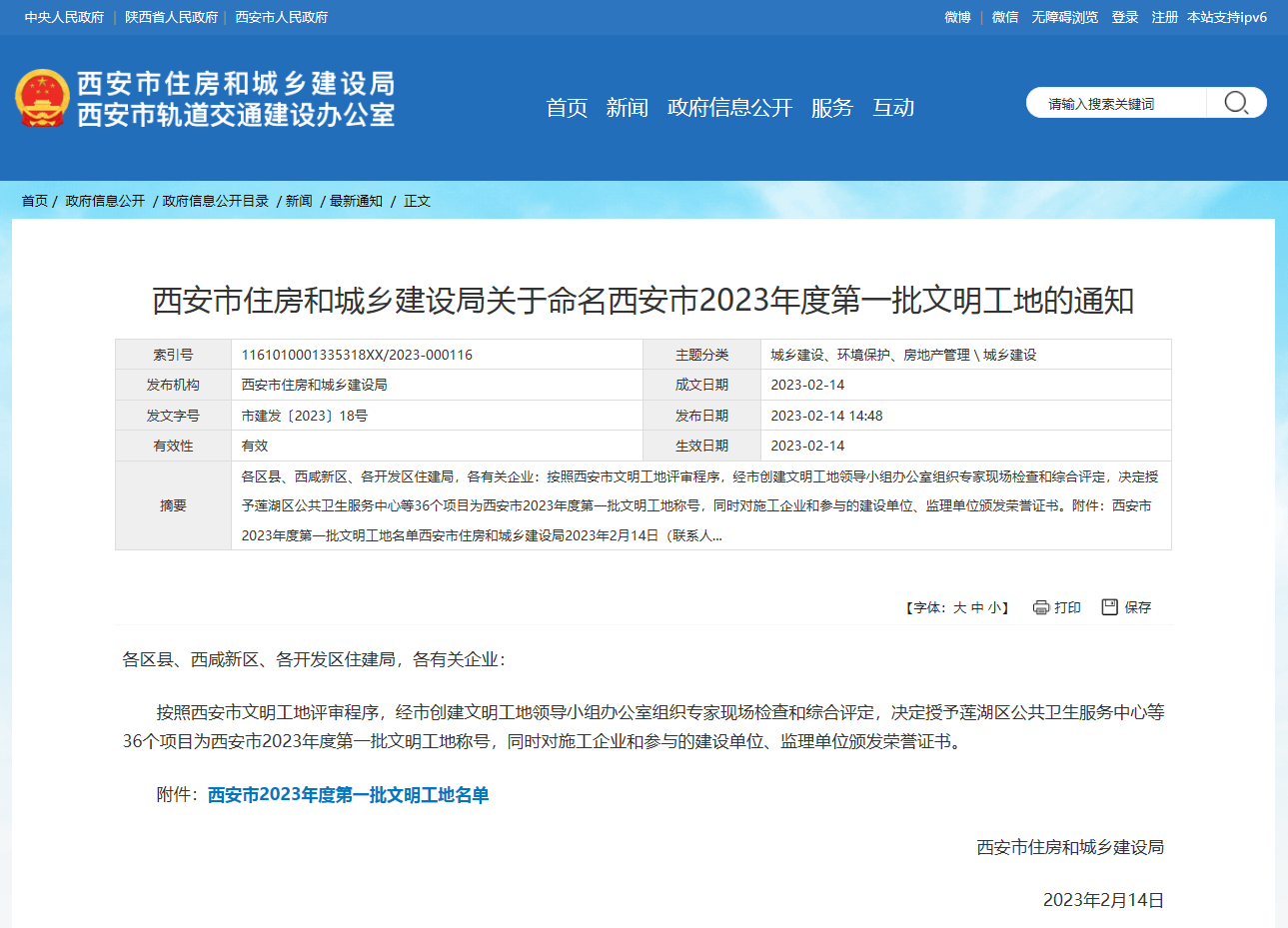Set font size to 中
This screenshot has width=1288, height=928.
(x=977, y=607)
